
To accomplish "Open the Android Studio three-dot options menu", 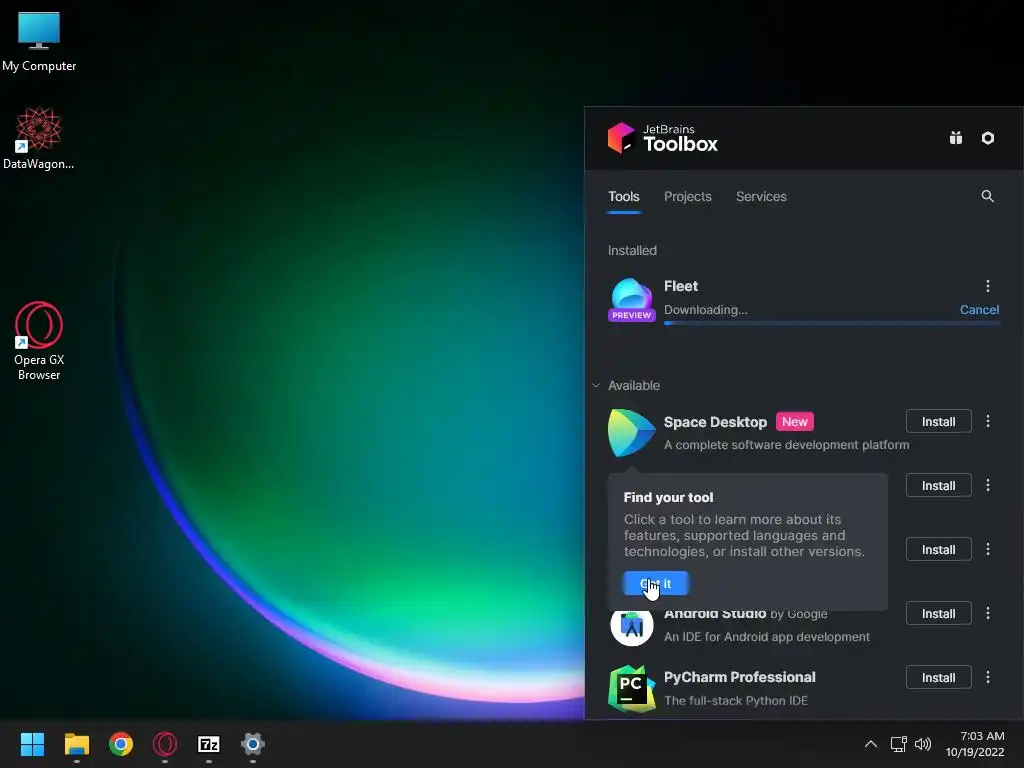I will point(987,613).
